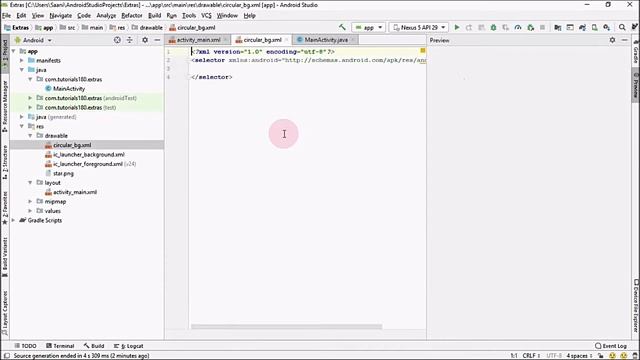
Task: Collapse the res folder
Action: click(22, 126)
